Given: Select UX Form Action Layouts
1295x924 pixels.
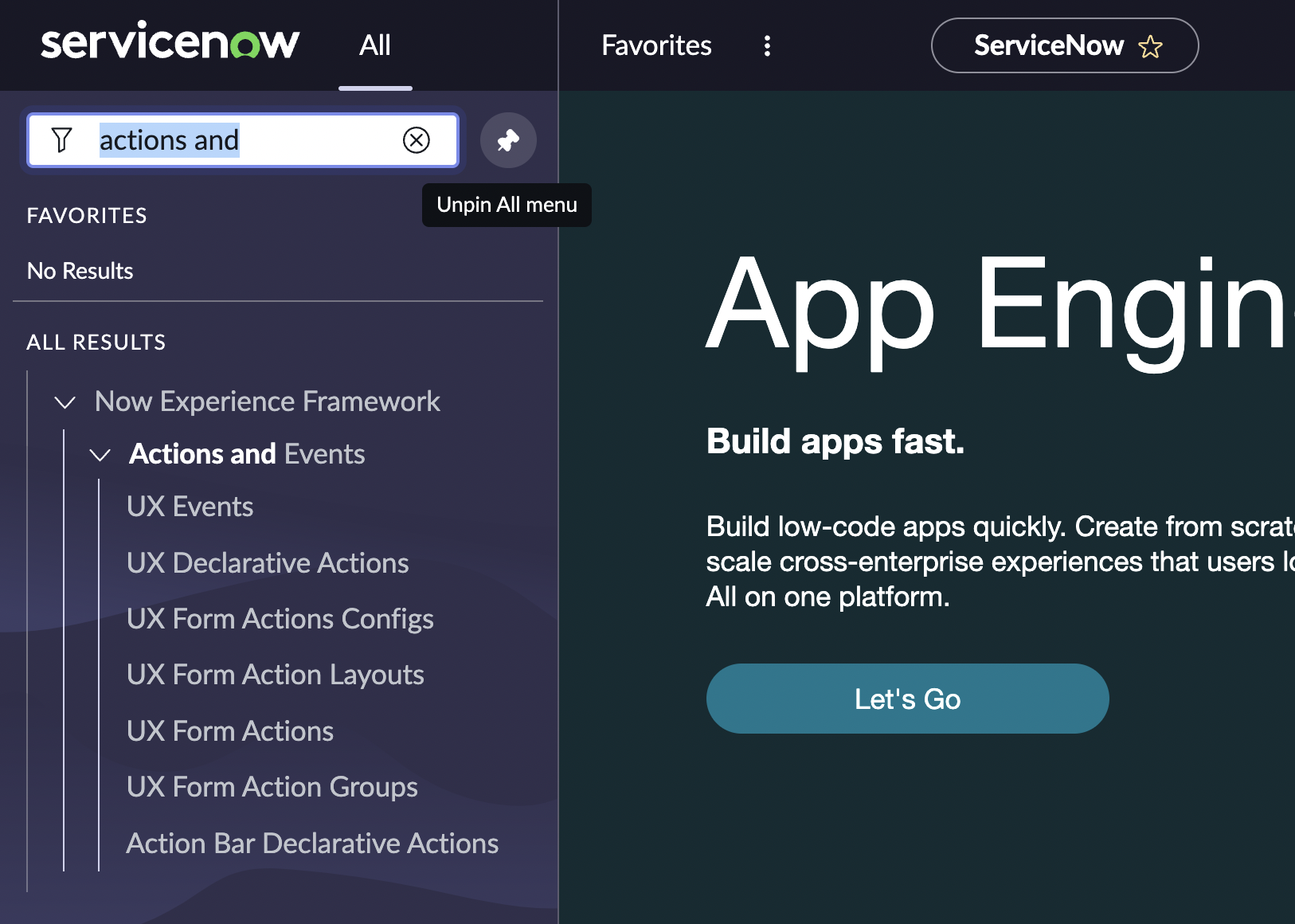Looking at the screenshot, I should pos(275,675).
